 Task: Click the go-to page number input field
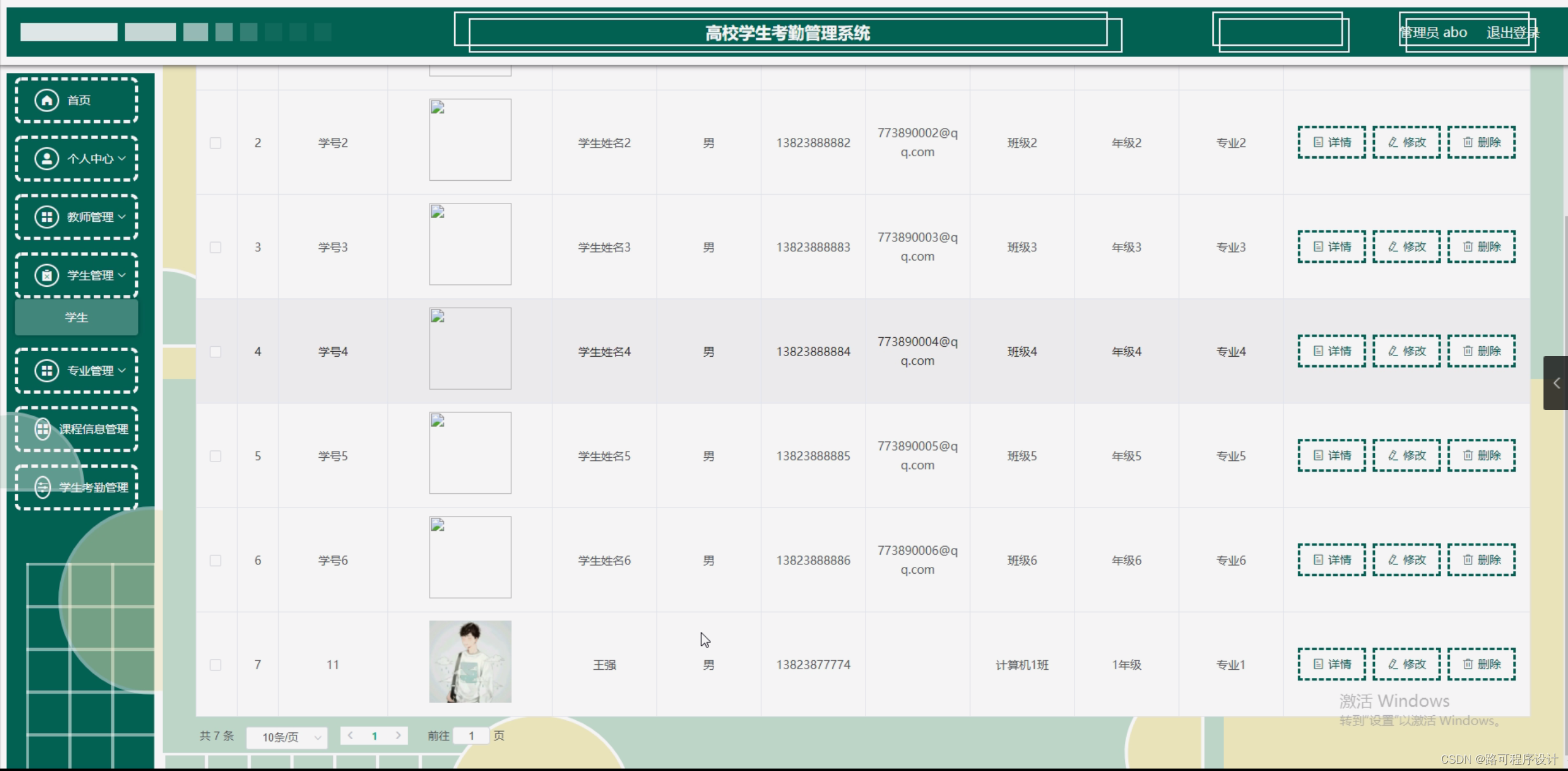pyautogui.click(x=471, y=736)
